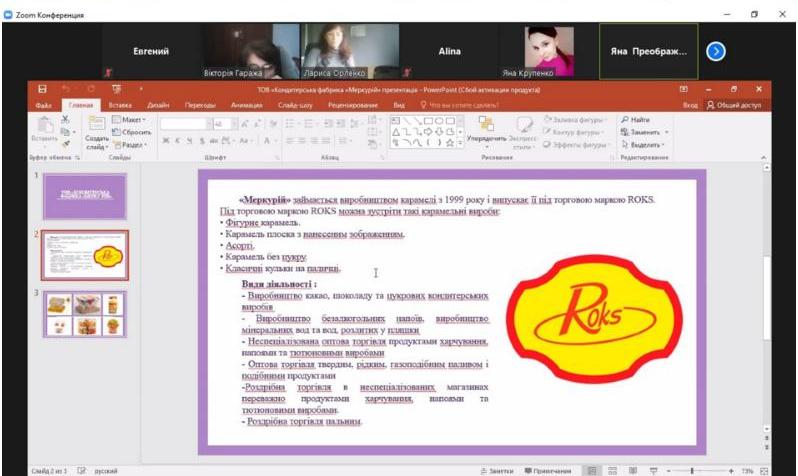The height and width of the screenshot is (476, 798).
Task: Select slide 1 thumbnail
Action: click(85, 196)
